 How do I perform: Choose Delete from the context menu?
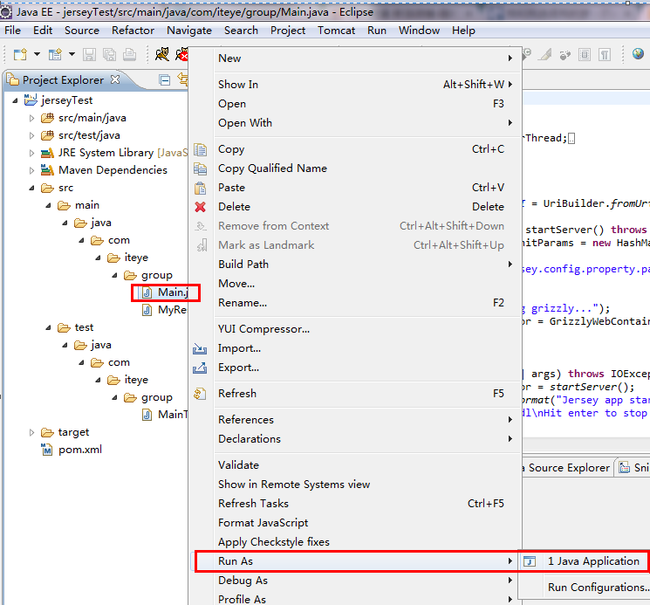click(355, 207)
